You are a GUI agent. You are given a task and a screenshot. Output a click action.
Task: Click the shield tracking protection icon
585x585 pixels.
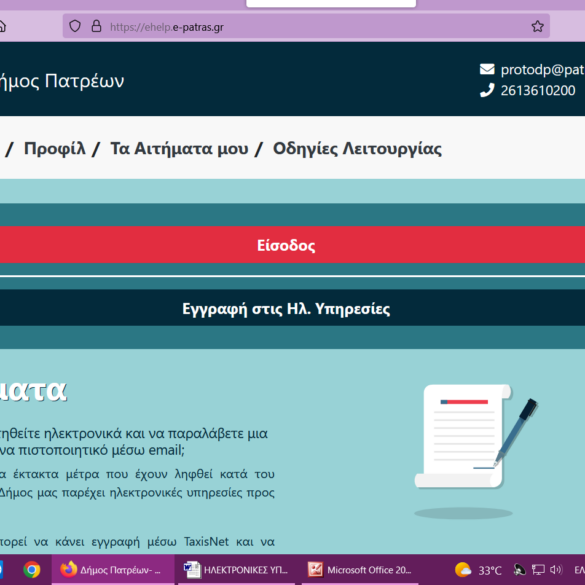[x=75, y=26]
